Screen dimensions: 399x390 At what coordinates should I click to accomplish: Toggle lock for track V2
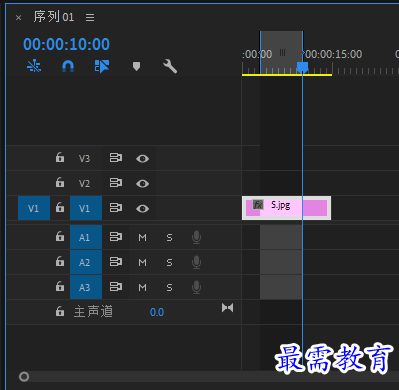coord(60,182)
